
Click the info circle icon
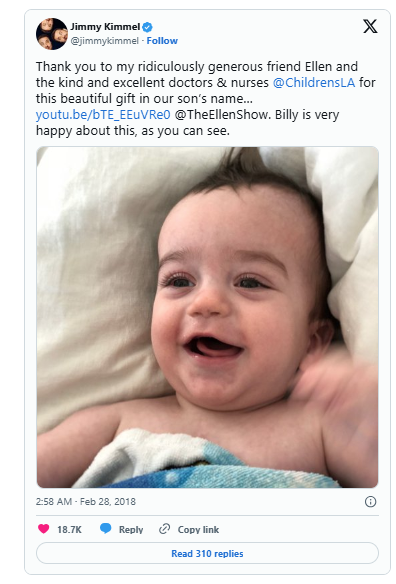coord(370,502)
